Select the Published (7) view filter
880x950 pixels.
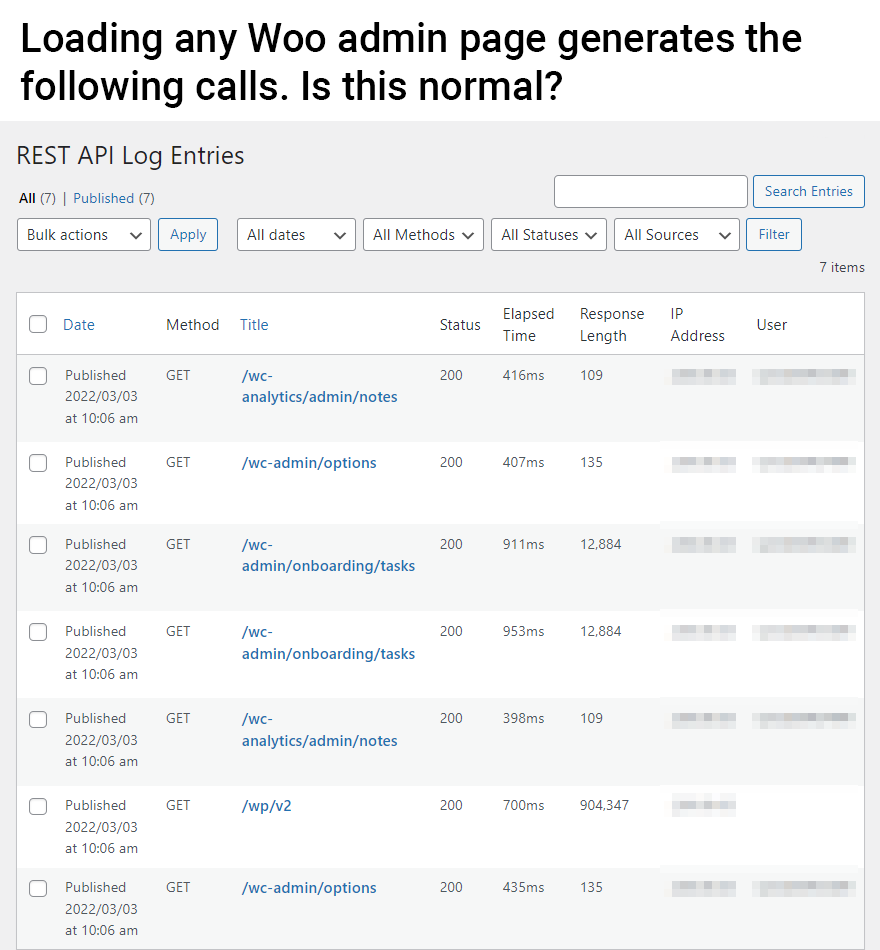pos(114,198)
